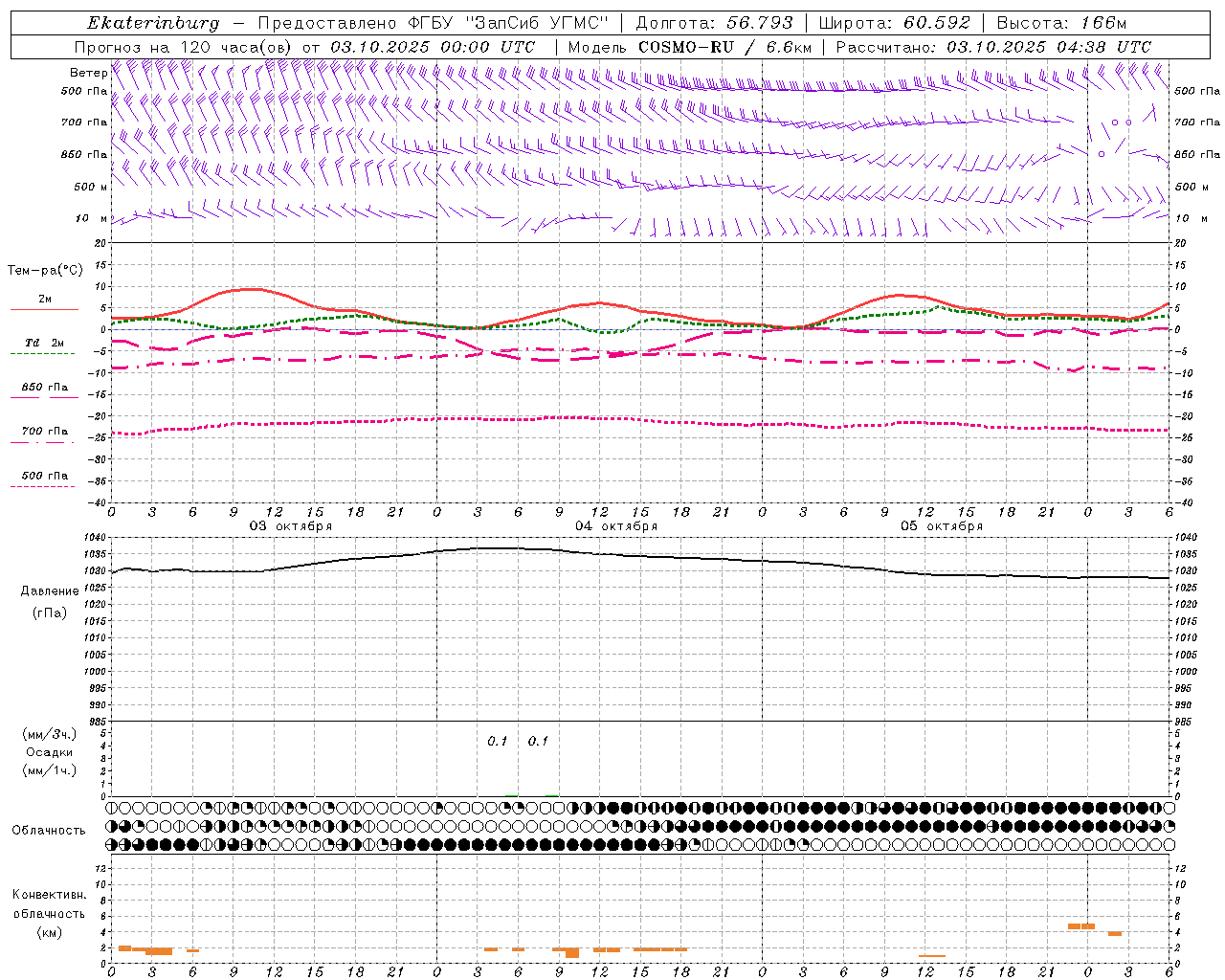The height and width of the screenshot is (980, 1225).
Task: Click the 'Рассчитано: 03.10.2025 04:38 UTC' timestamp
Action: click(993, 47)
